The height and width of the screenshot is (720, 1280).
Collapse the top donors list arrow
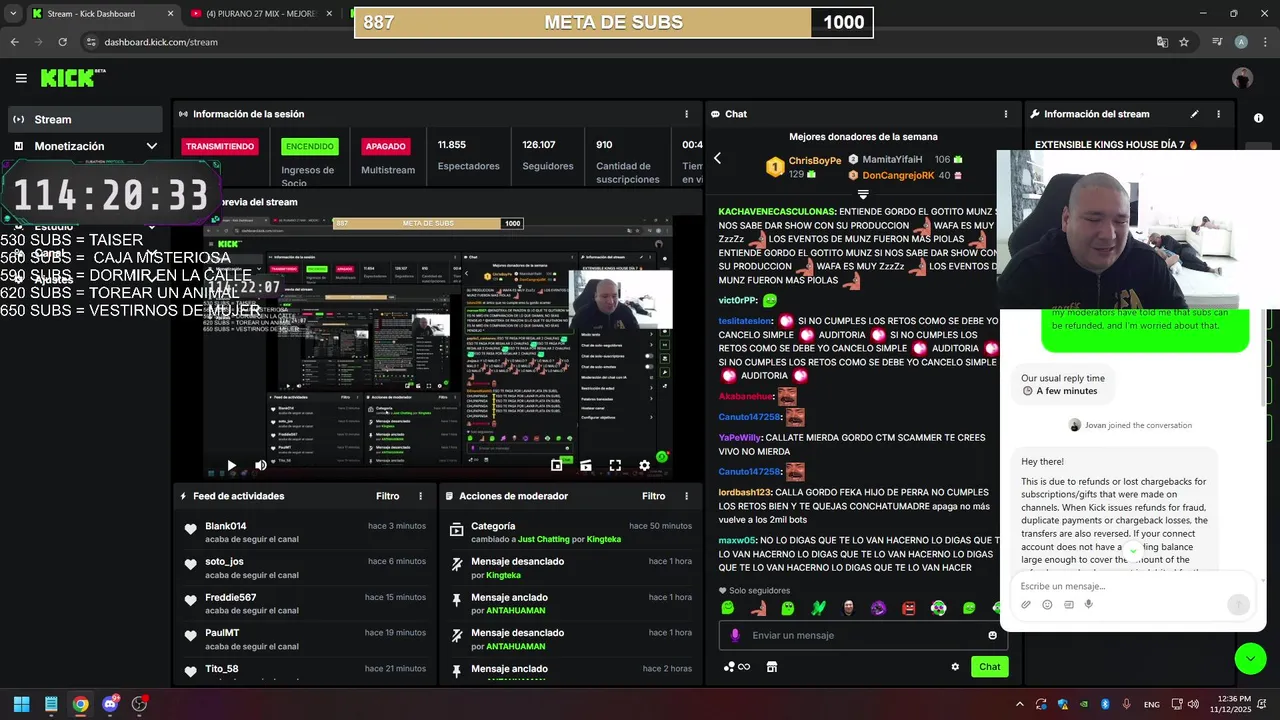tap(863, 194)
